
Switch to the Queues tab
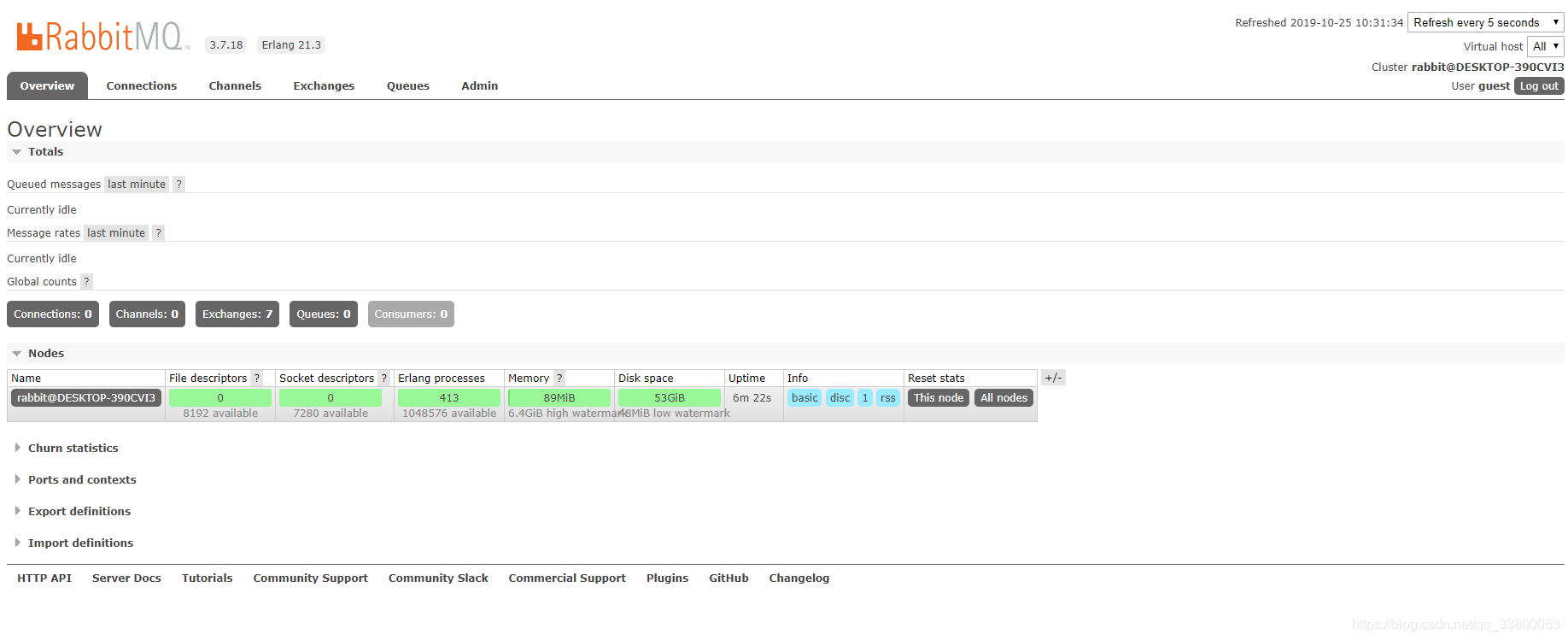(x=408, y=86)
